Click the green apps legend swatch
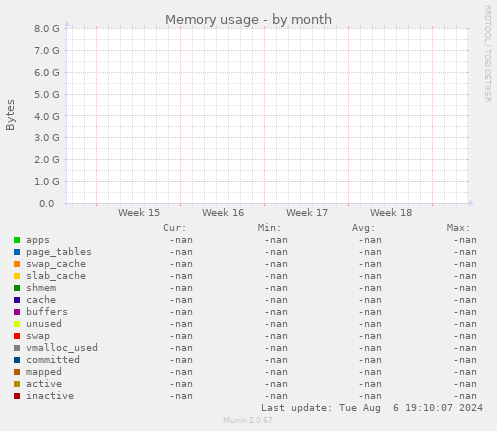This screenshot has height=431, width=497. 17,240
